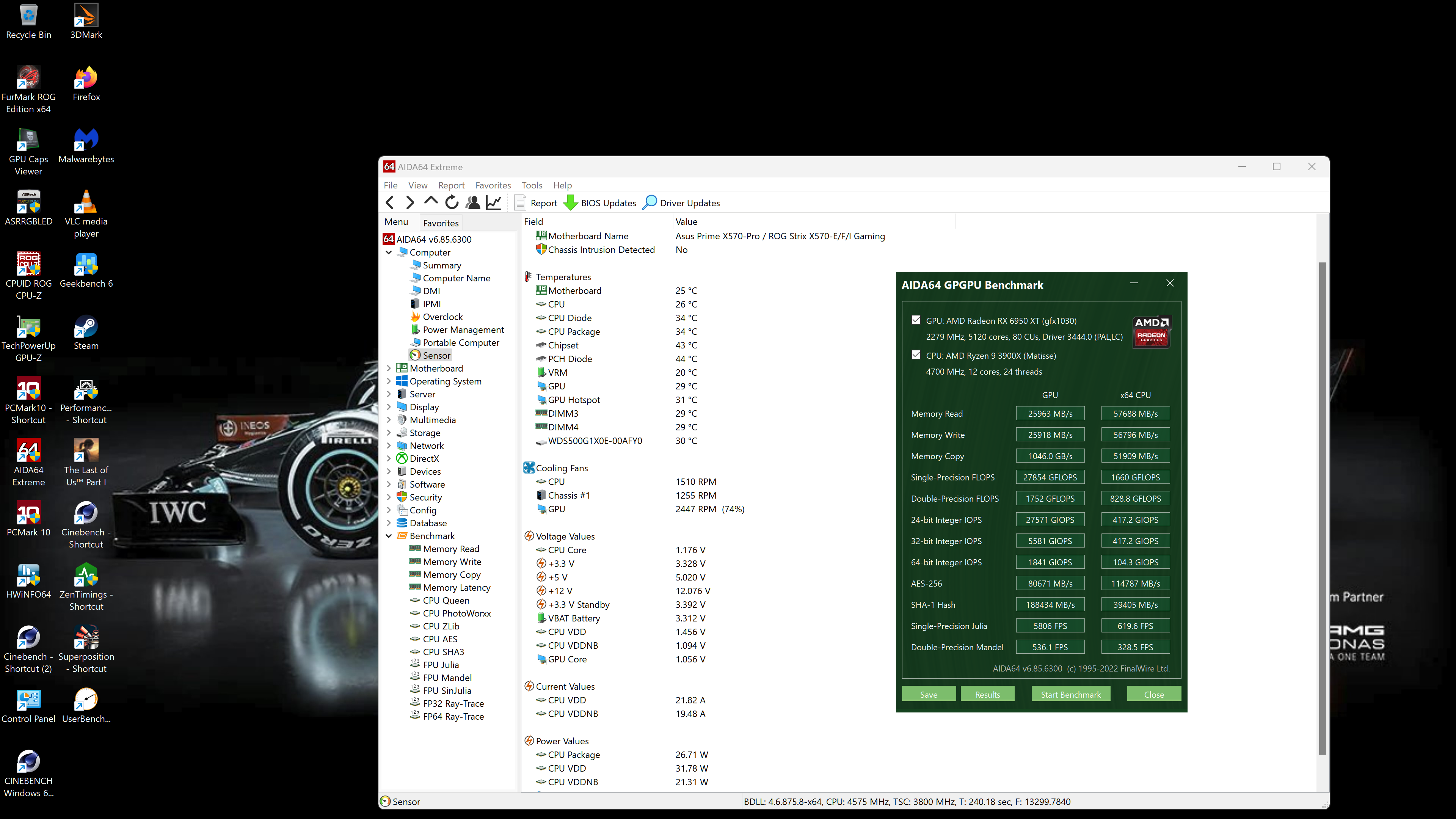Image resolution: width=1456 pixels, height=819 pixels.
Task: Open the GPU Caps Viewer desktop icon
Action: point(28,152)
